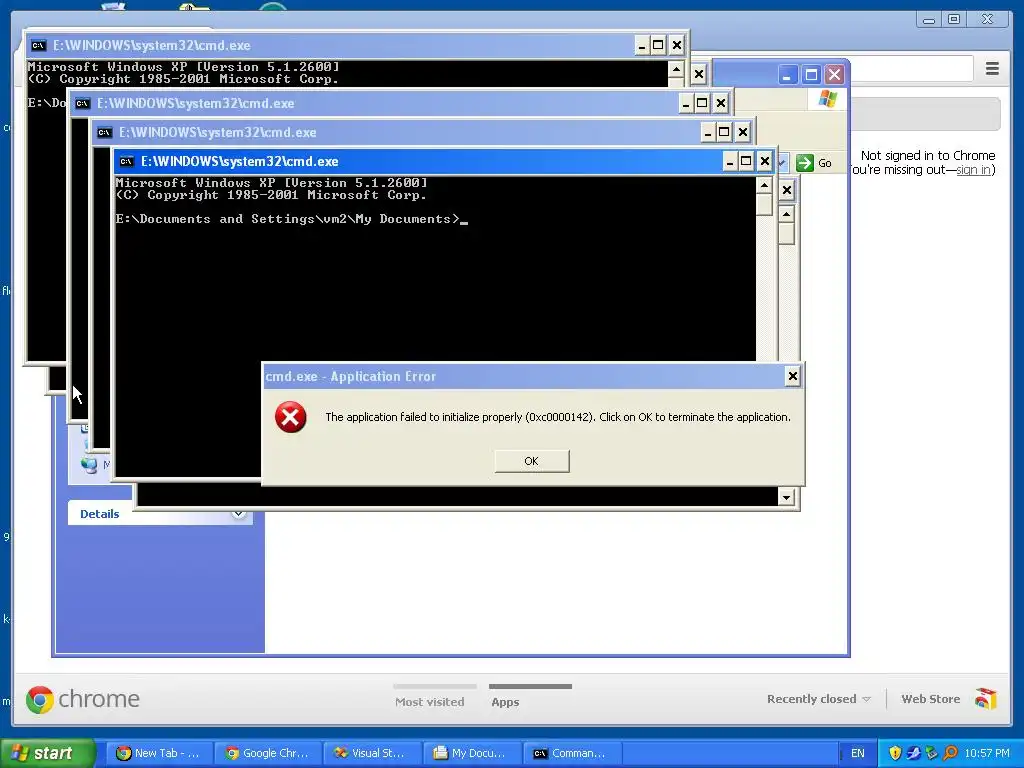Click the yellow security shield tray icon
This screenshot has width=1024, height=768.
895,753
